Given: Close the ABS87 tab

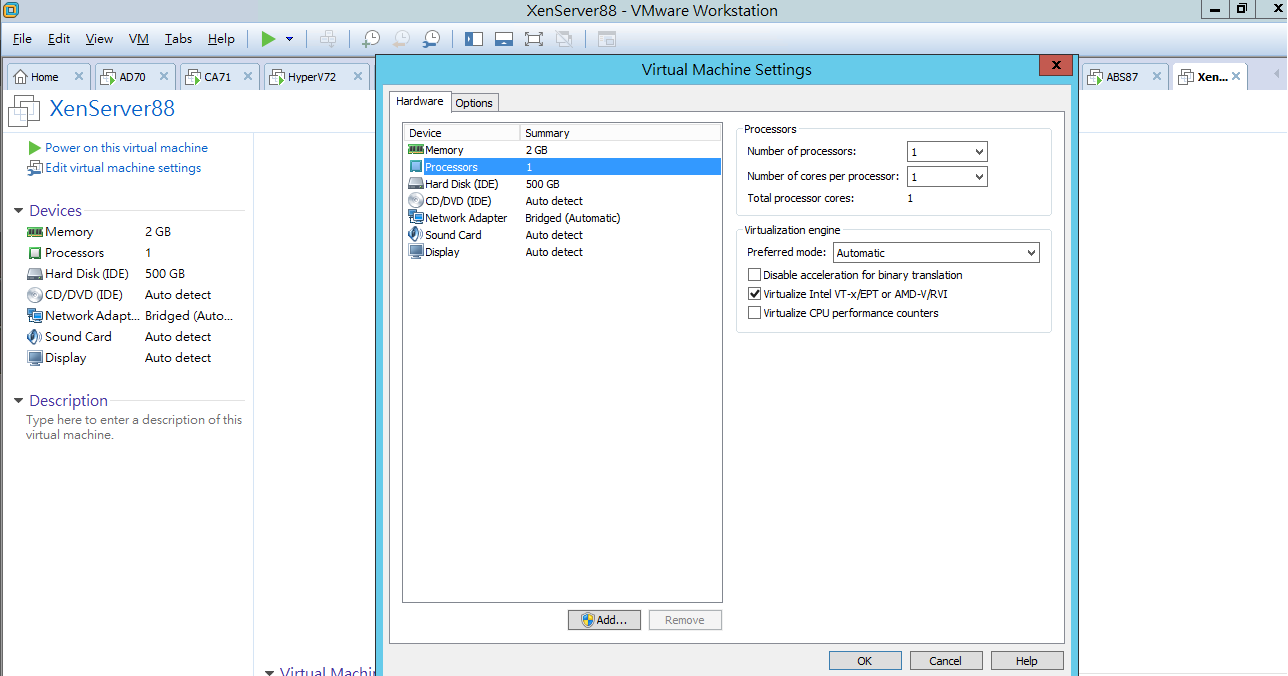Looking at the screenshot, I should (x=1156, y=77).
